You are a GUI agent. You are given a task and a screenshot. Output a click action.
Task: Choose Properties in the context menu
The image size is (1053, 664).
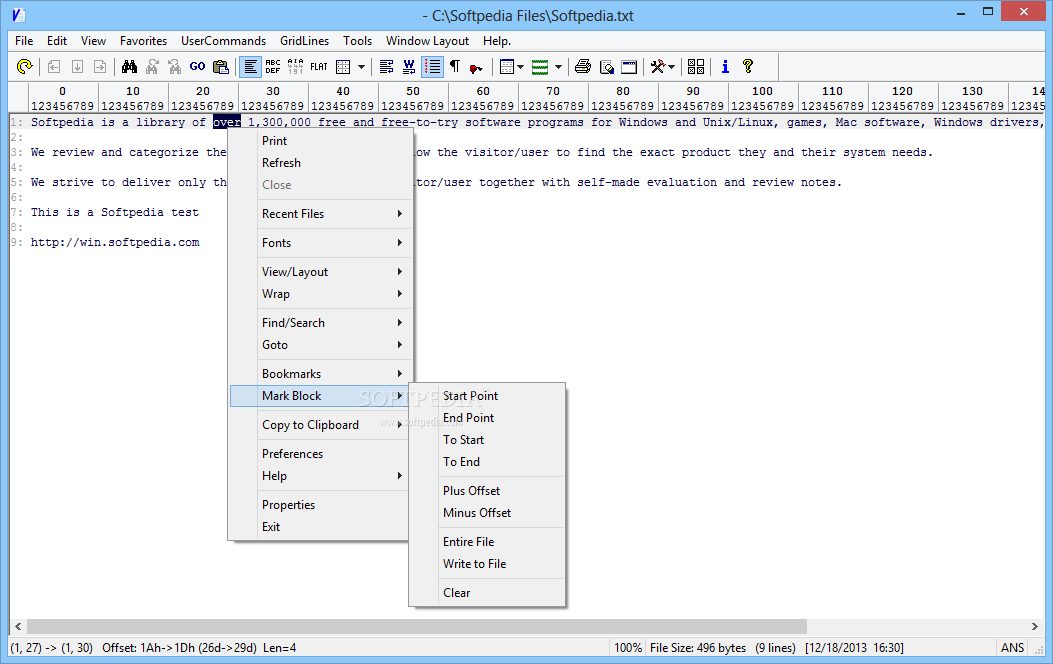(x=320, y=505)
